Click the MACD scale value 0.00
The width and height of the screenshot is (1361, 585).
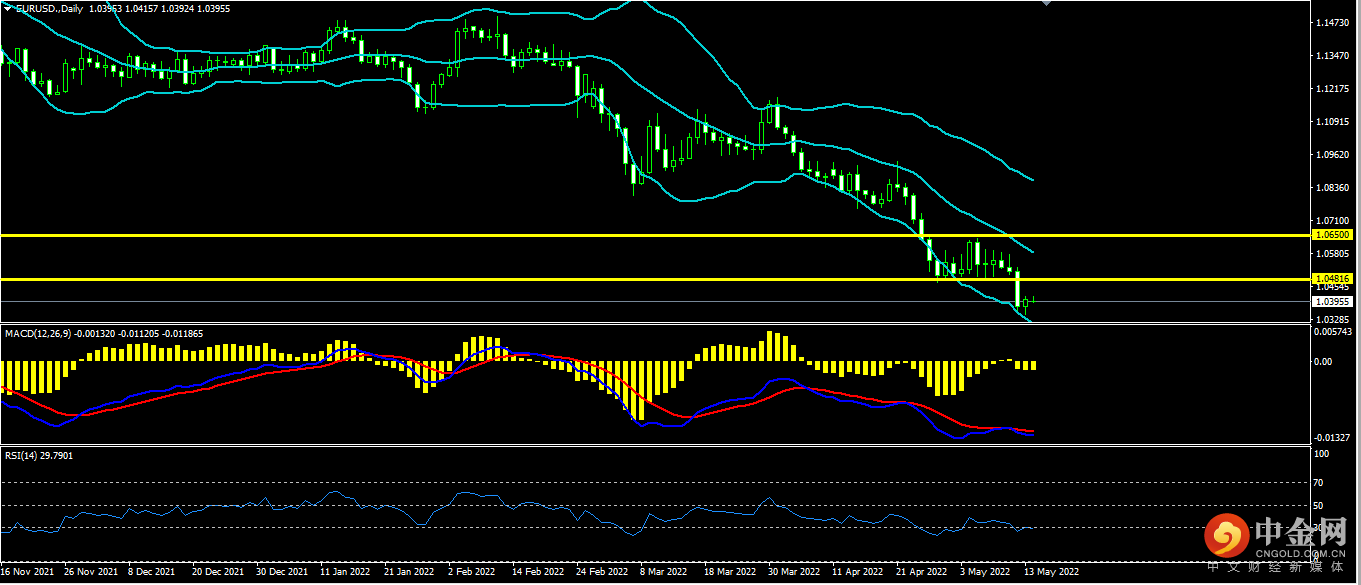pos(1322,361)
